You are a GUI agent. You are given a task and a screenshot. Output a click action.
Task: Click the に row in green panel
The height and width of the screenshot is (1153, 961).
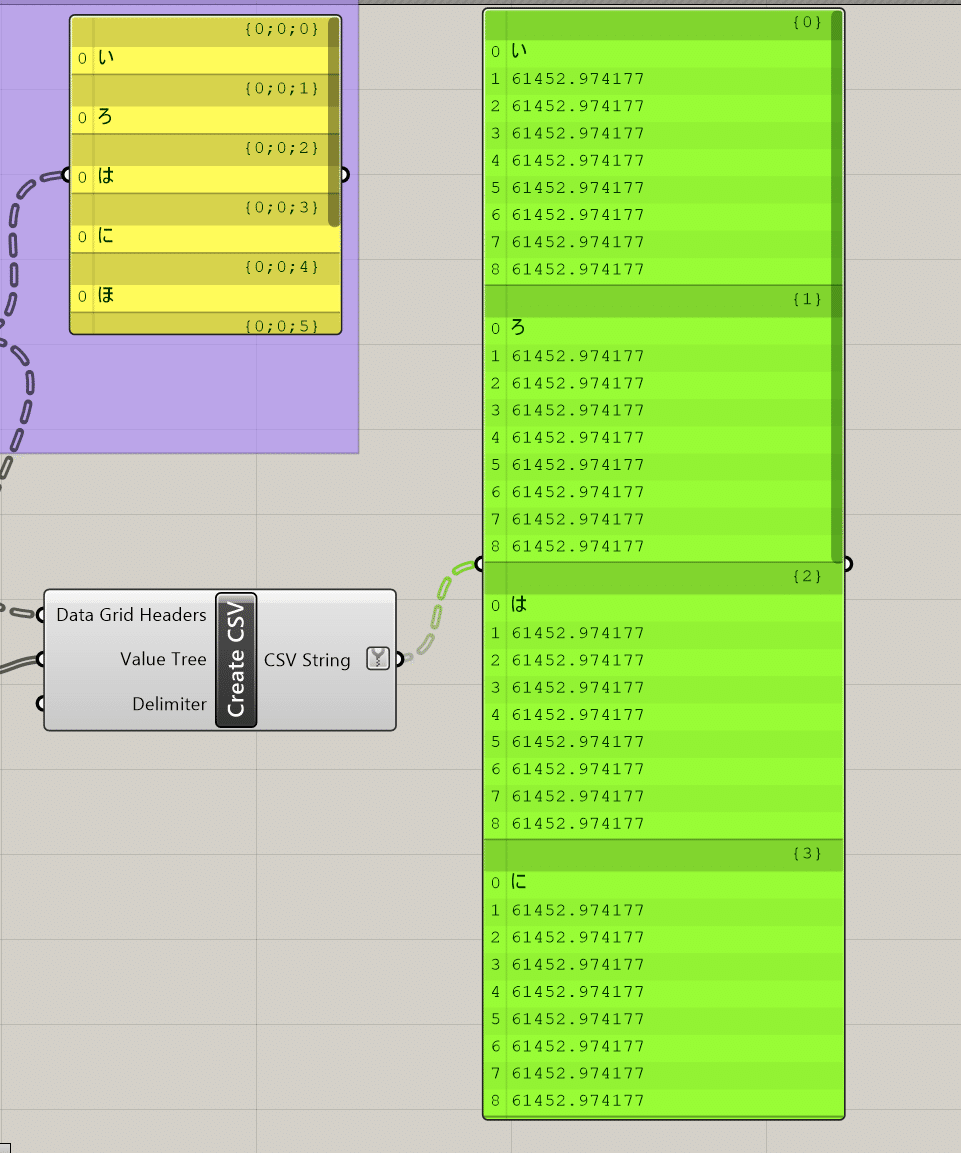pos(663,882)
